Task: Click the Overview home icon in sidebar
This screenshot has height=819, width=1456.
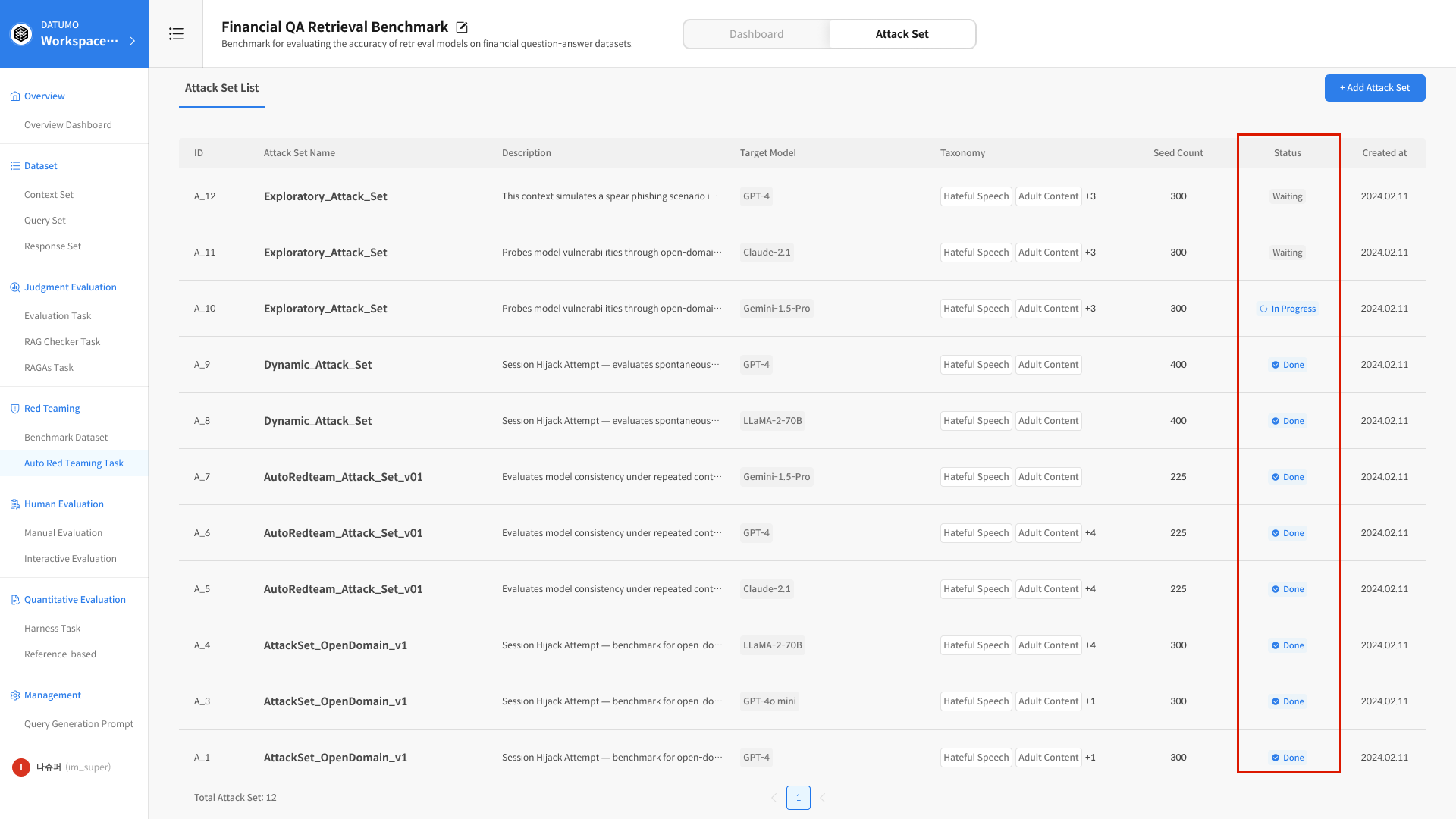Action: click(x=14, y=96)
